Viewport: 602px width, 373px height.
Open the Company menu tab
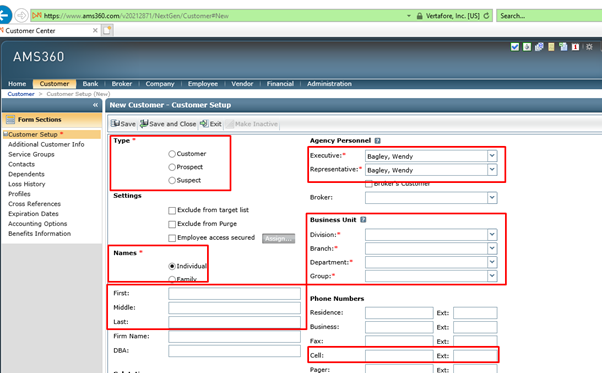[x=160, y=84]
